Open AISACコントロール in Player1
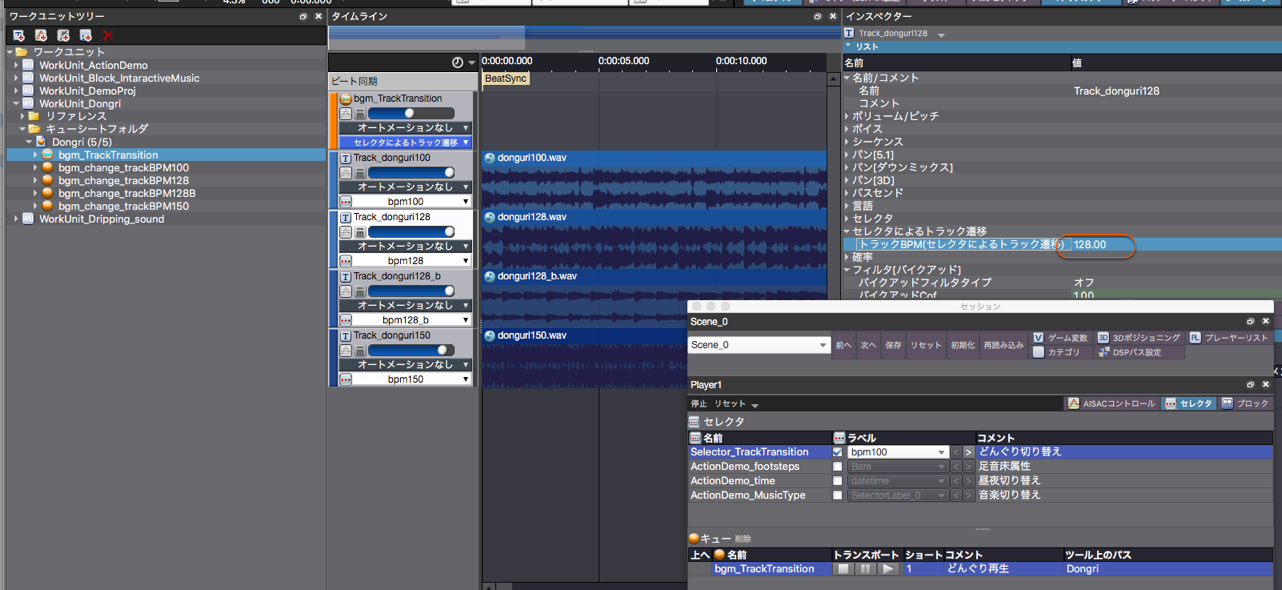This screenshot has width=1282, height=590. click(x=1111, y=403)
